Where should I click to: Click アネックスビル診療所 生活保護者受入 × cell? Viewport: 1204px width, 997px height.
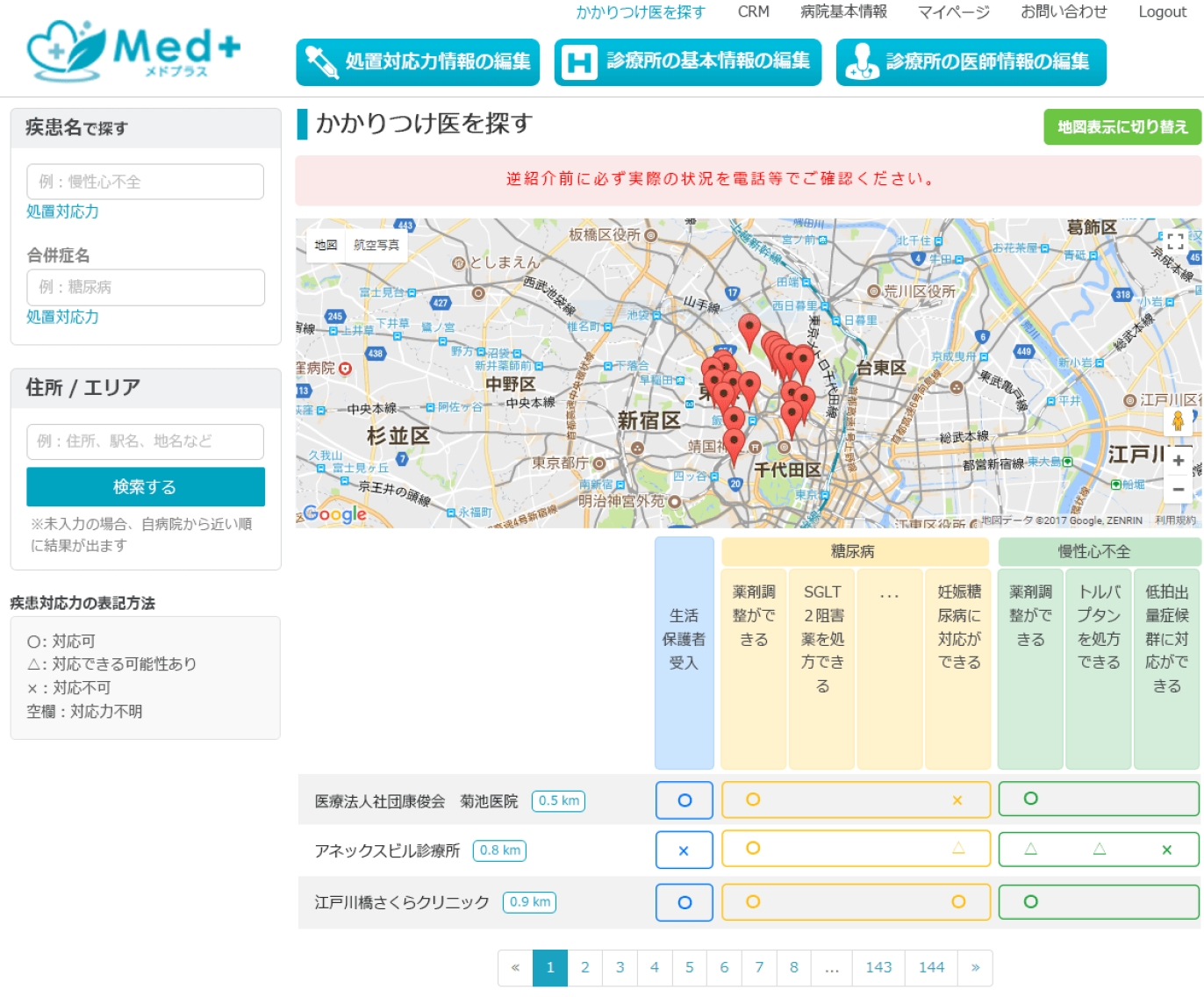pos(684,850)
